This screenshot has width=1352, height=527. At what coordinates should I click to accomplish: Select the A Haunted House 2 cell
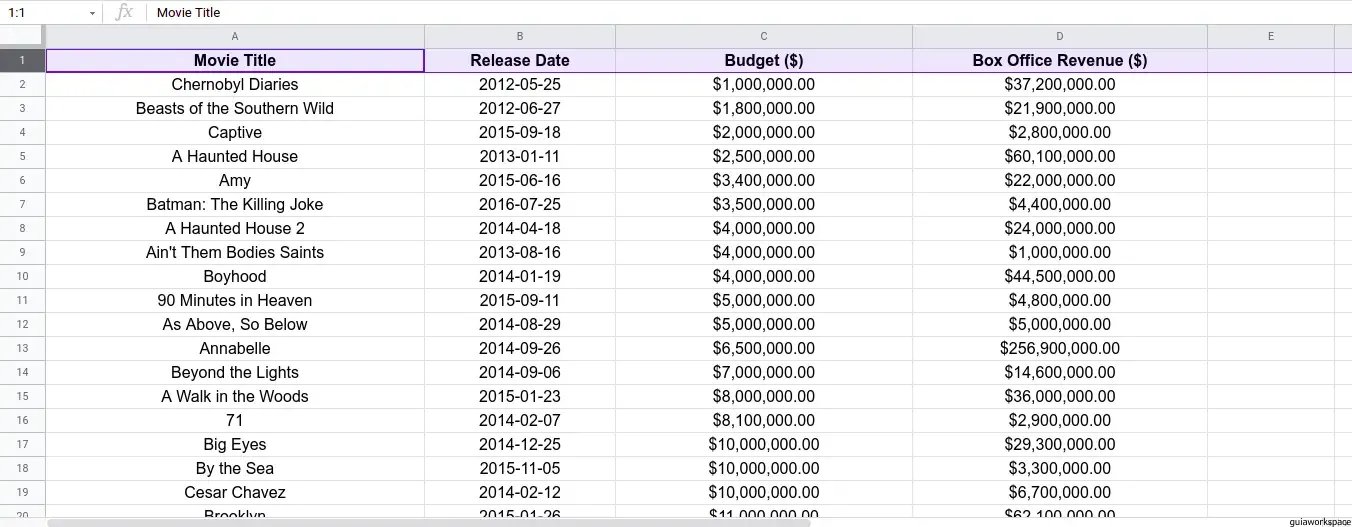(235, 228)
